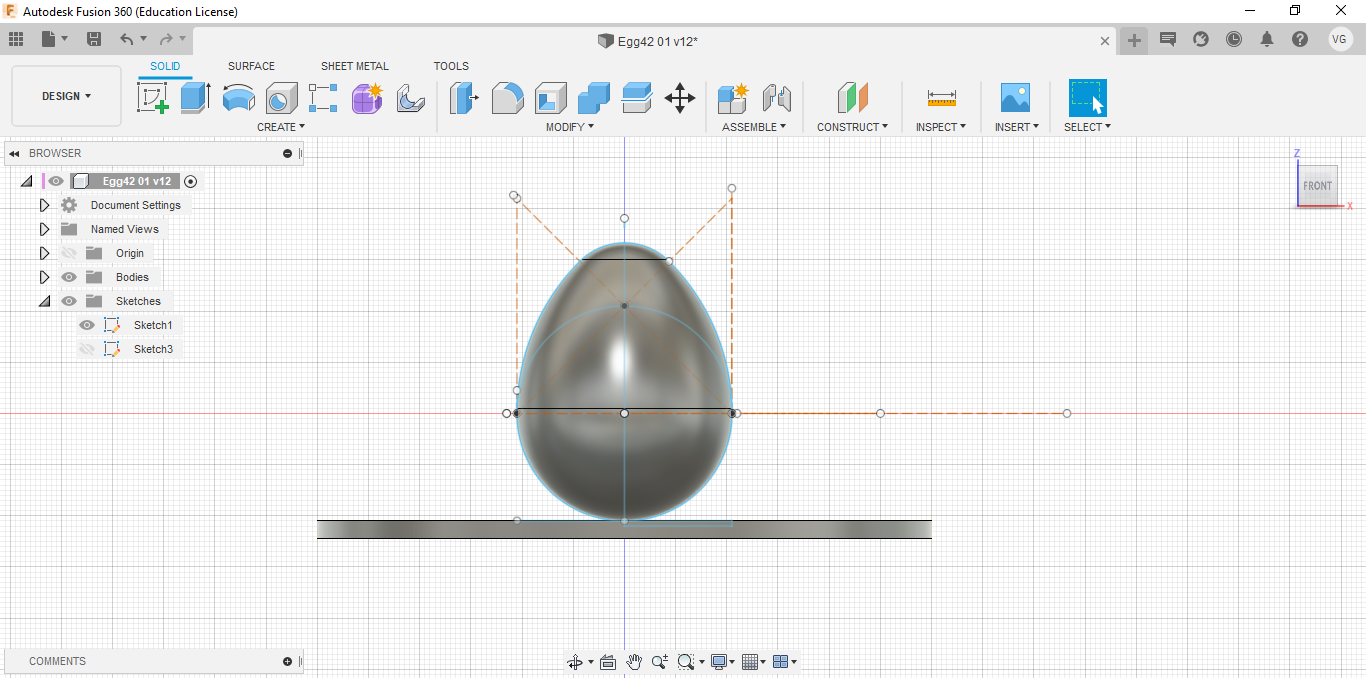Screen dimensions: 1366x678
Task: Expand the Origin folder in the Browser
Action: coord(44,252)
